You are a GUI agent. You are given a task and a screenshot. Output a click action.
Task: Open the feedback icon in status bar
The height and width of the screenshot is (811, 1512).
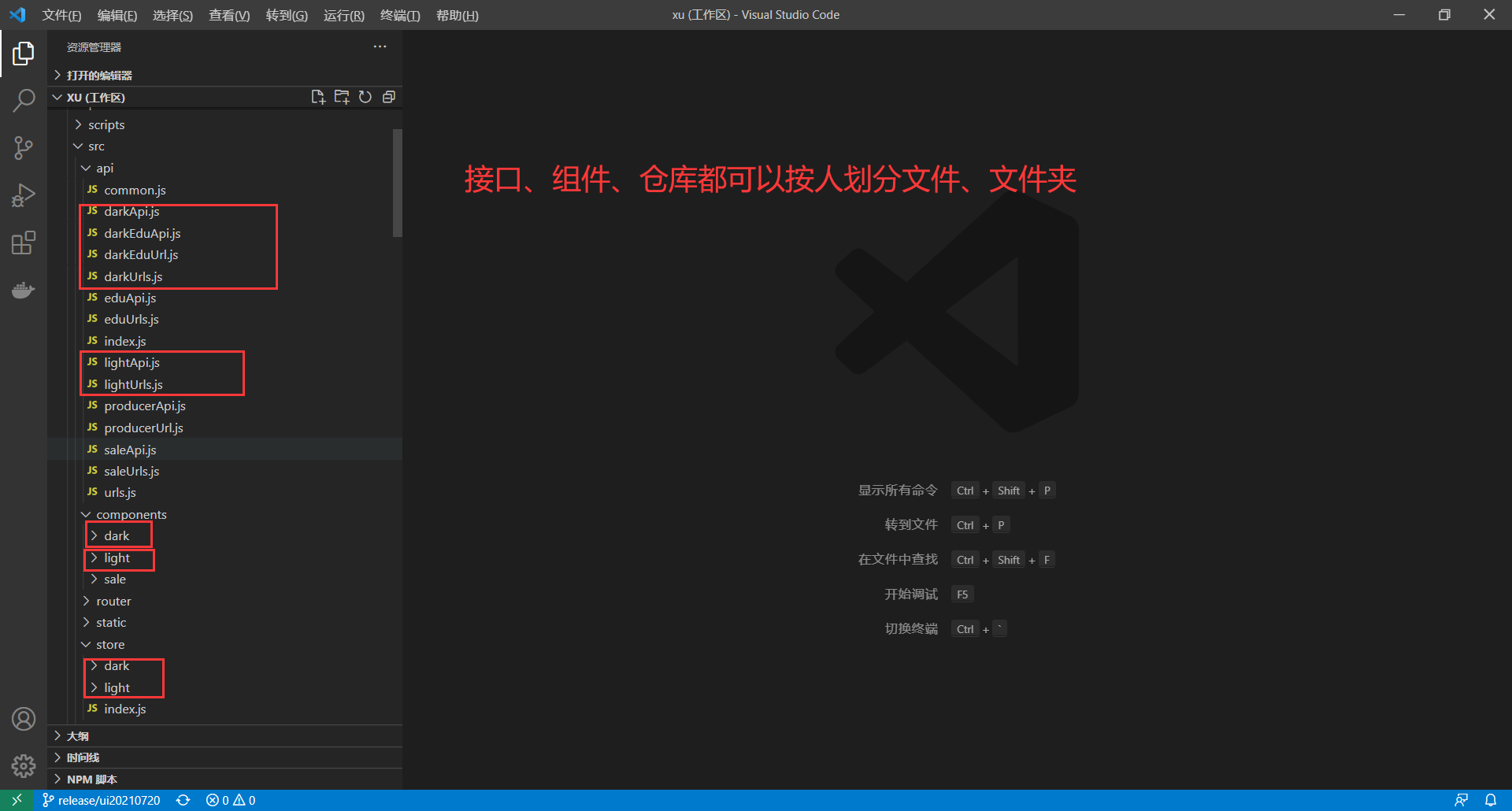point(1462,800)
